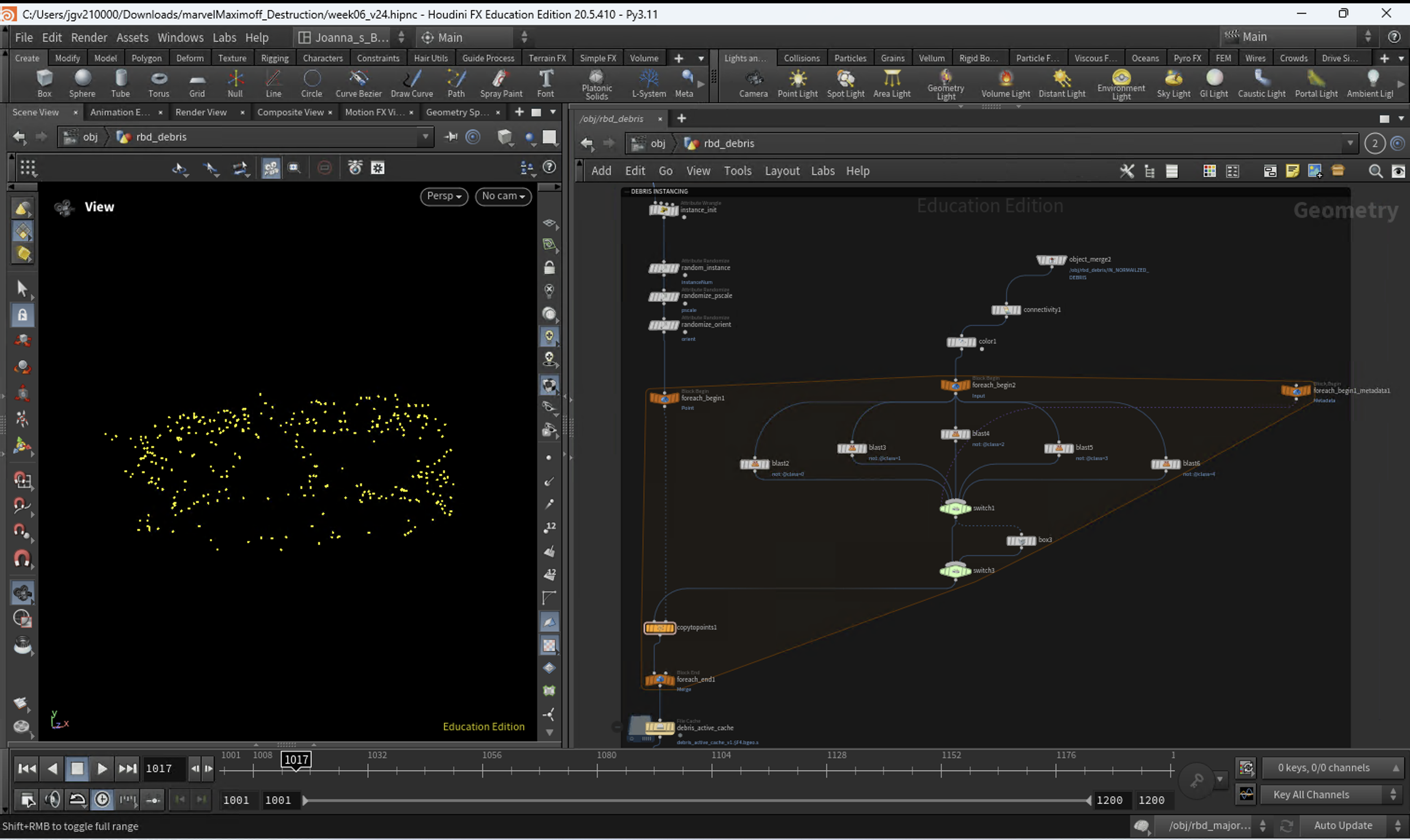Open network editor search (magnifier) icon
Screen dimensions: 1410x840
(1375, 171)
